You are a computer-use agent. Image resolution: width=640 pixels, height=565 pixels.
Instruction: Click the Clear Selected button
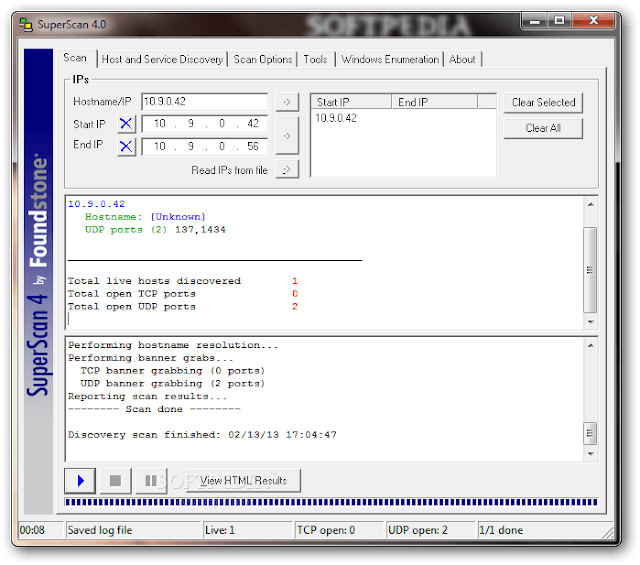pos(543,102)
